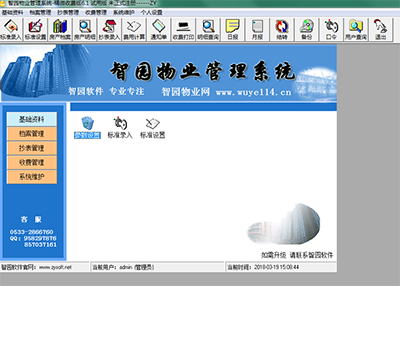This screenshot has width=400, height=363.
Task: Open the 日报 yellow note icon
Action: pyautogui.click(x=233, y=30)
